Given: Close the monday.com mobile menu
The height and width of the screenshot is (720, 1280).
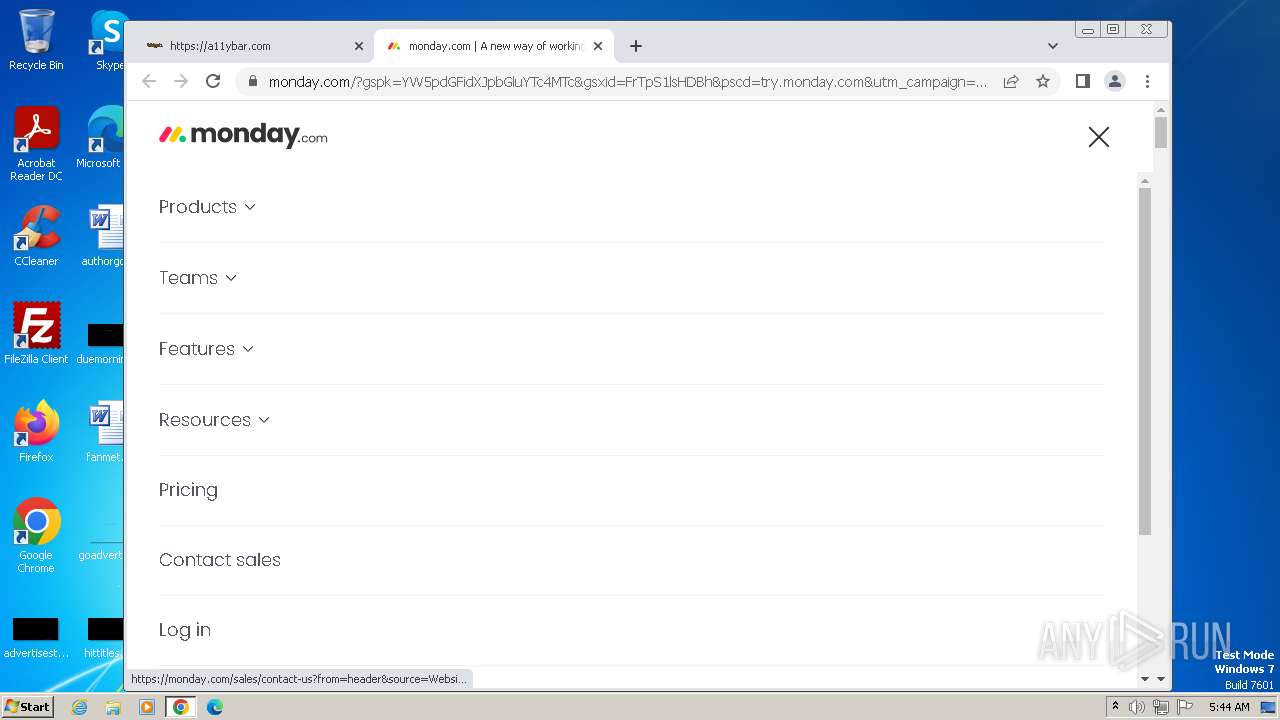Looking at the screenshot, I should tap(1099, 137).
